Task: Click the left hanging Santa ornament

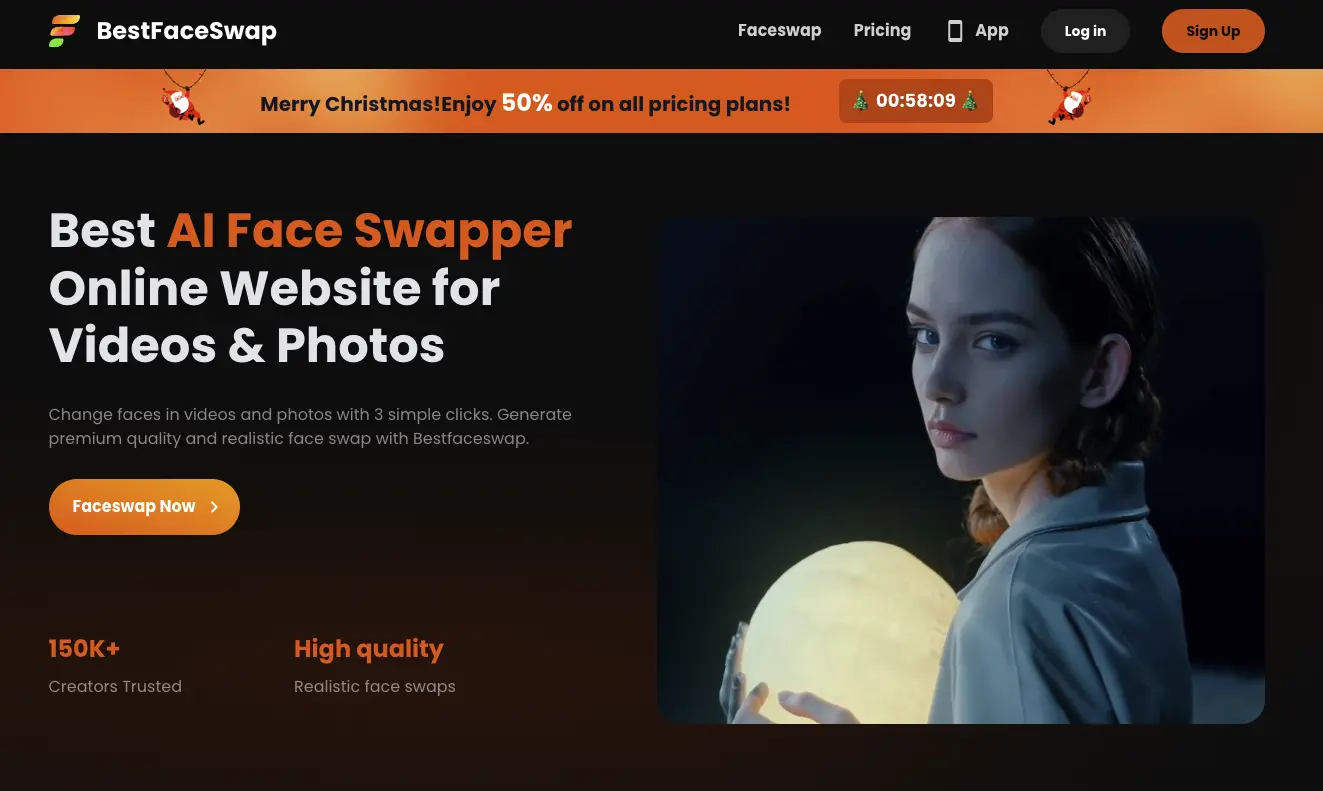Action: (x=183, y=101)
